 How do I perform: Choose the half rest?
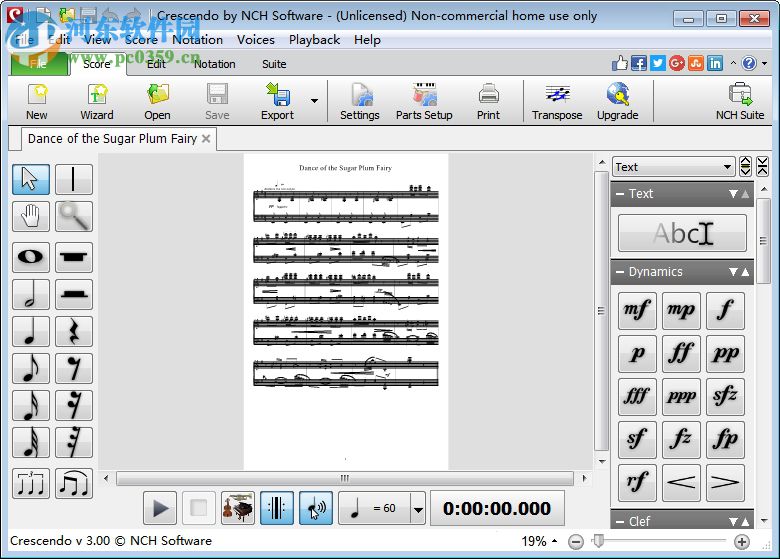pyautogui.click(x=74, y=294)
